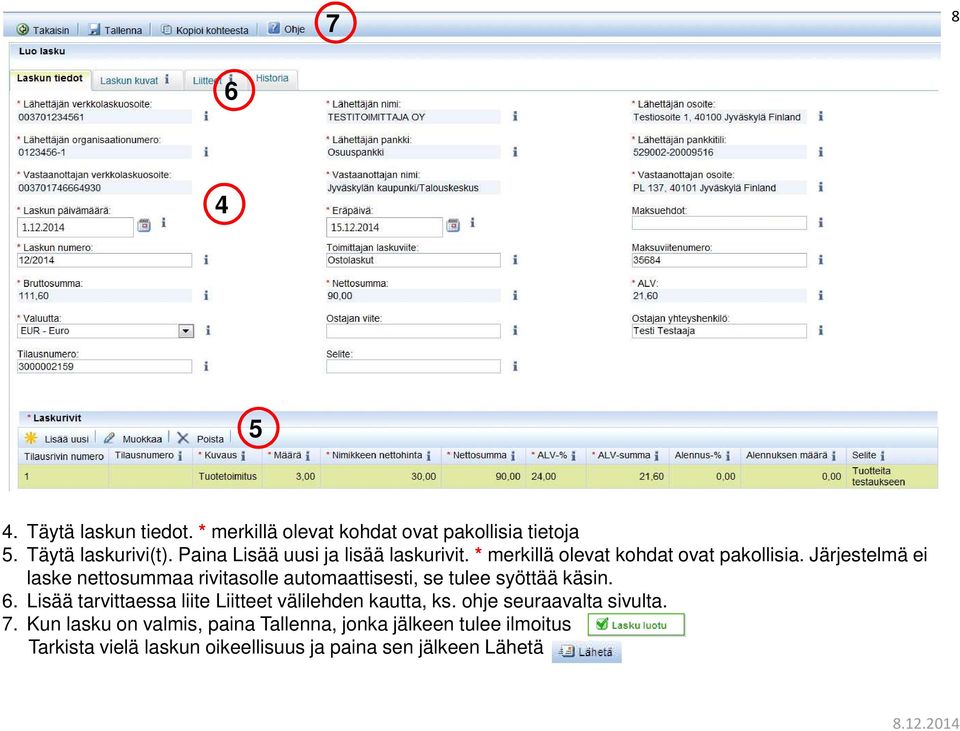Click Laskun päivämäärä date field
Image resolution: width=960 pixels, height=731 pixels.
(75, 227)
